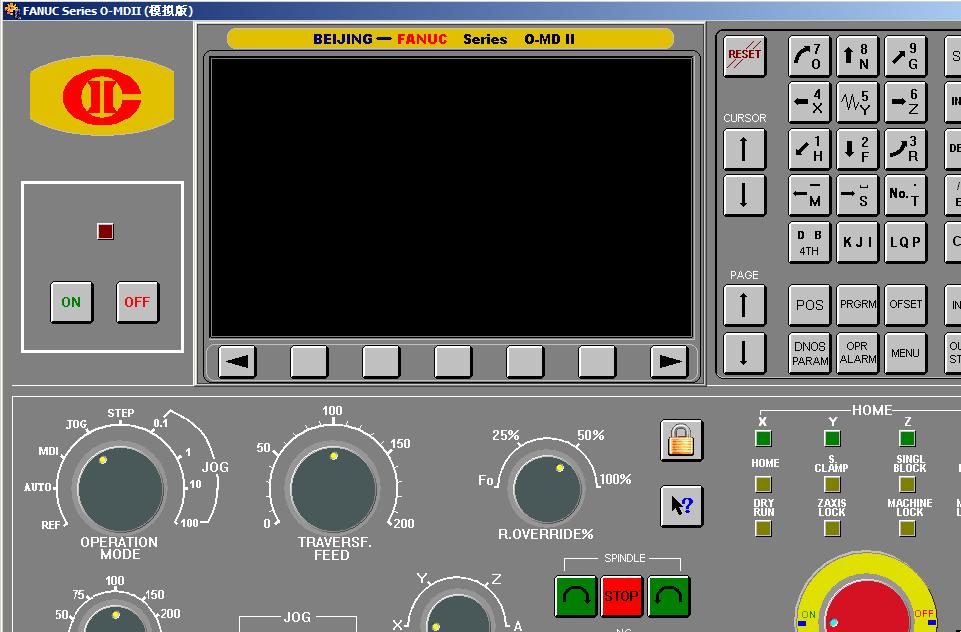The height and width of the screenshot is (632, 961).
Task: Click the 9 G keypad key
Action: 905,56
